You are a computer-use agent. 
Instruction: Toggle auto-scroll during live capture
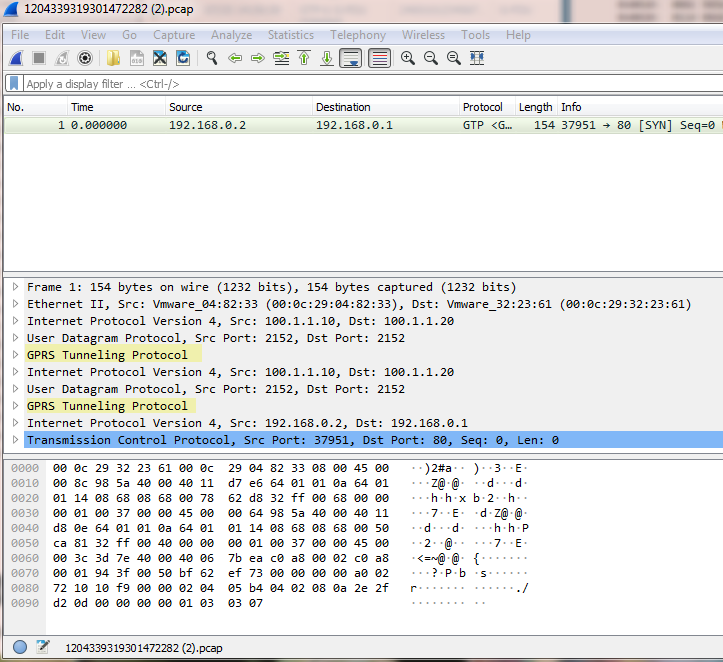350,59
